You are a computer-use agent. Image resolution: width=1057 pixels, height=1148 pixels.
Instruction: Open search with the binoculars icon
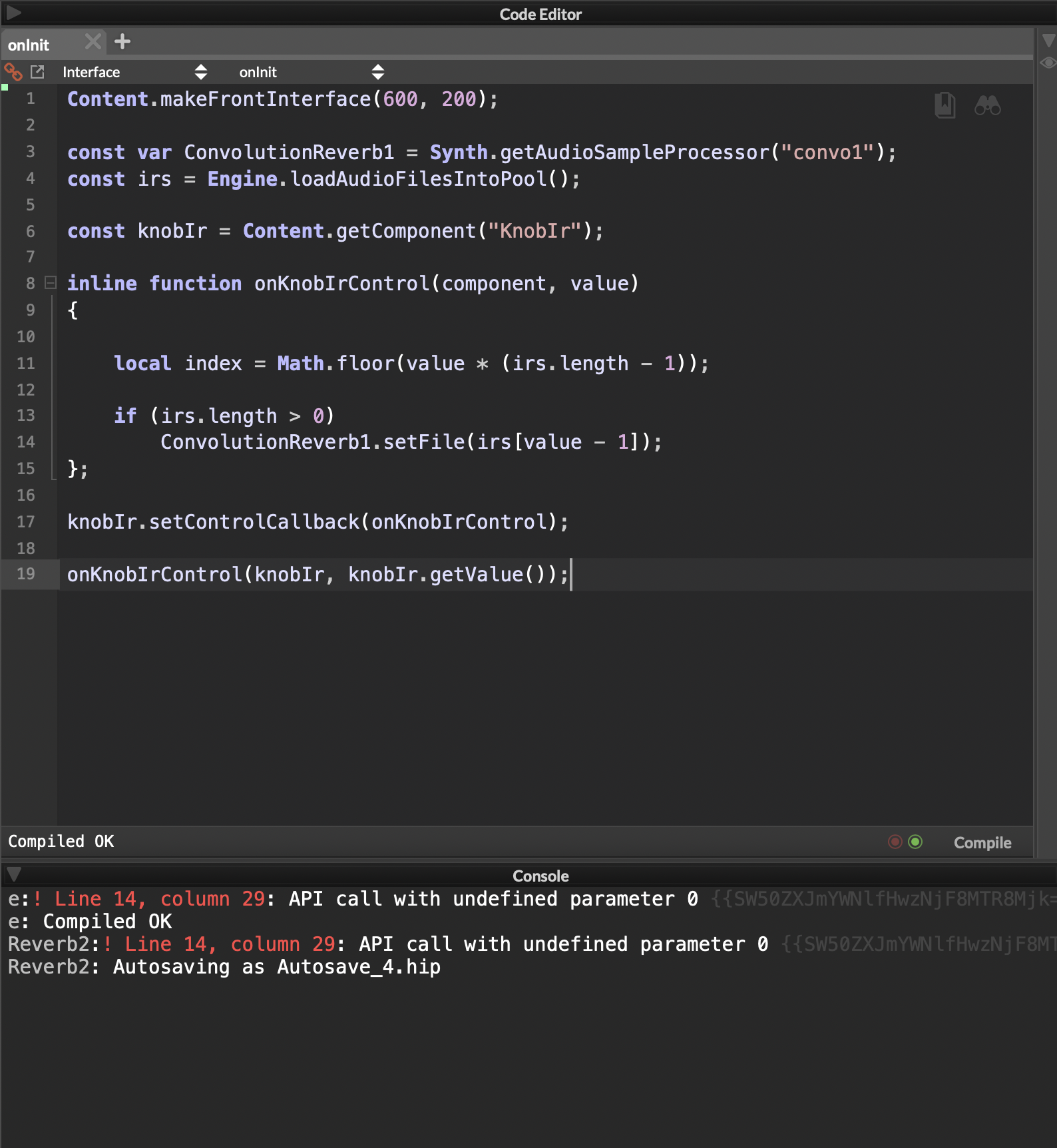pos(987,105)
